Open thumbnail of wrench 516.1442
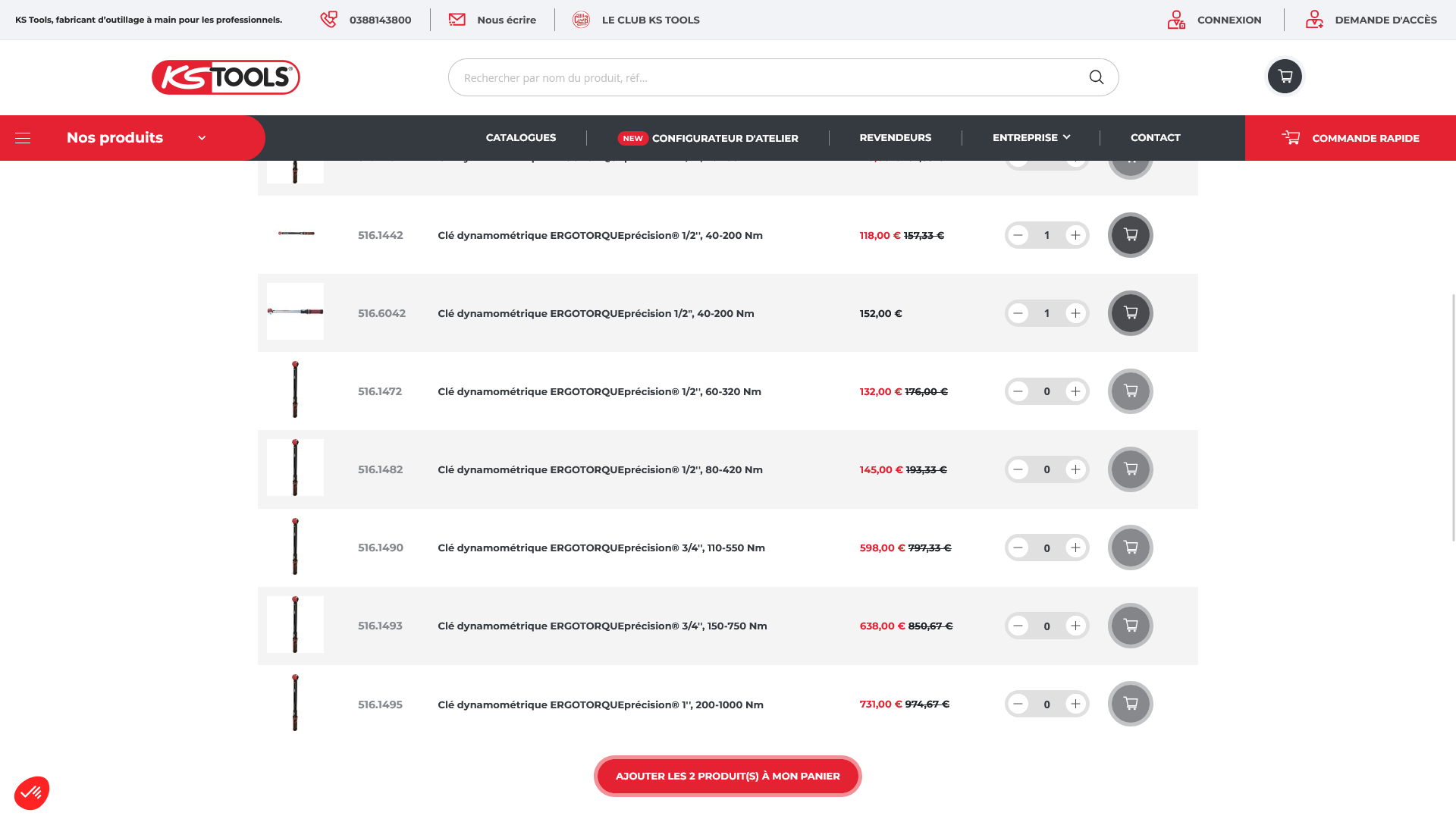This screenshot has width=1456, height=819. pyautogui.click(x=295, y=234)
